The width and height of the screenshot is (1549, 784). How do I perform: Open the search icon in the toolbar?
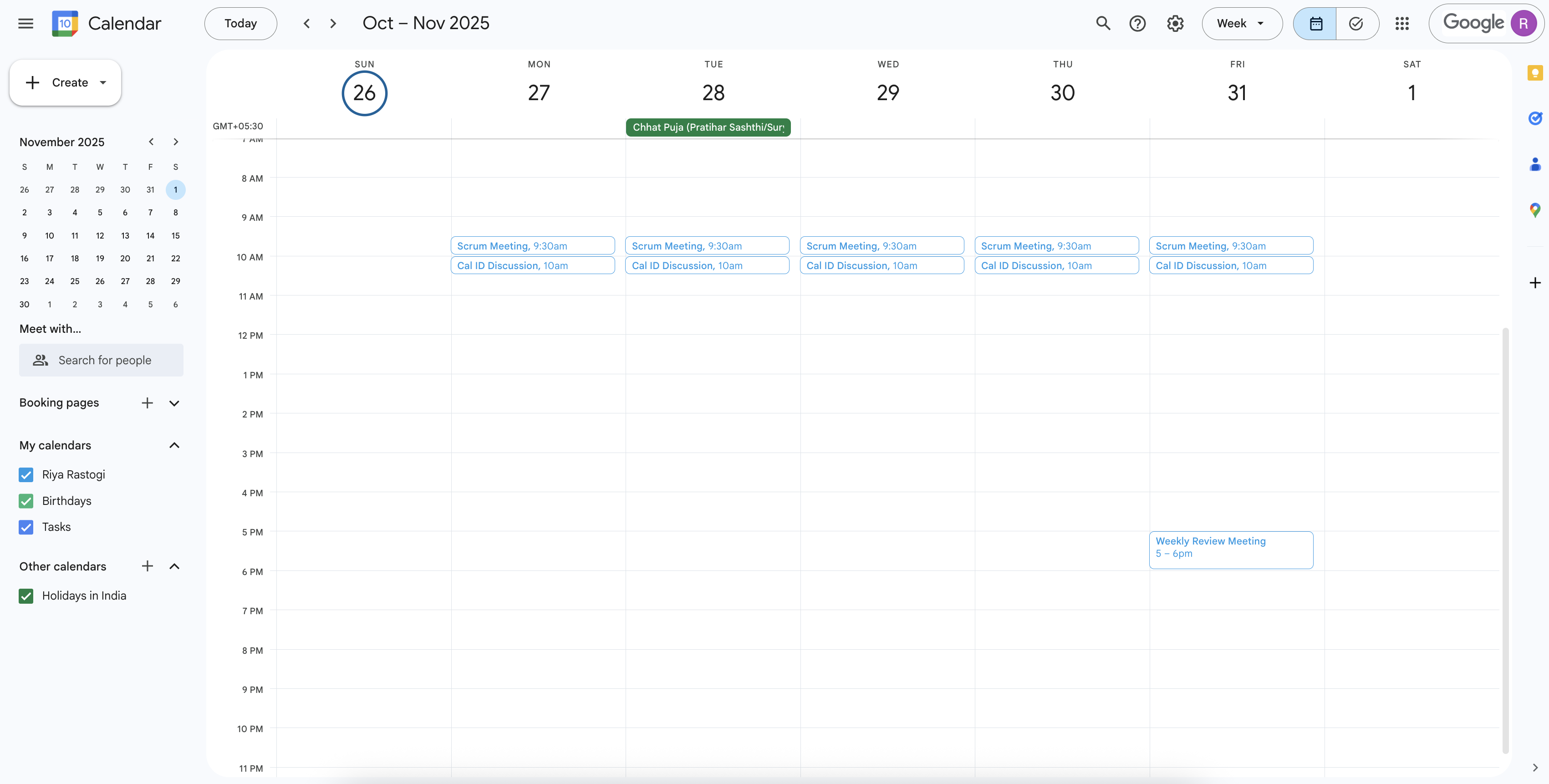tap(1103, 24)
